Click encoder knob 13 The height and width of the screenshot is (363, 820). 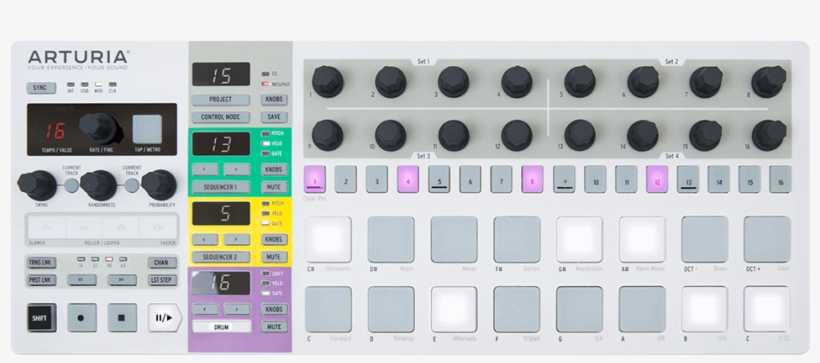579,135
